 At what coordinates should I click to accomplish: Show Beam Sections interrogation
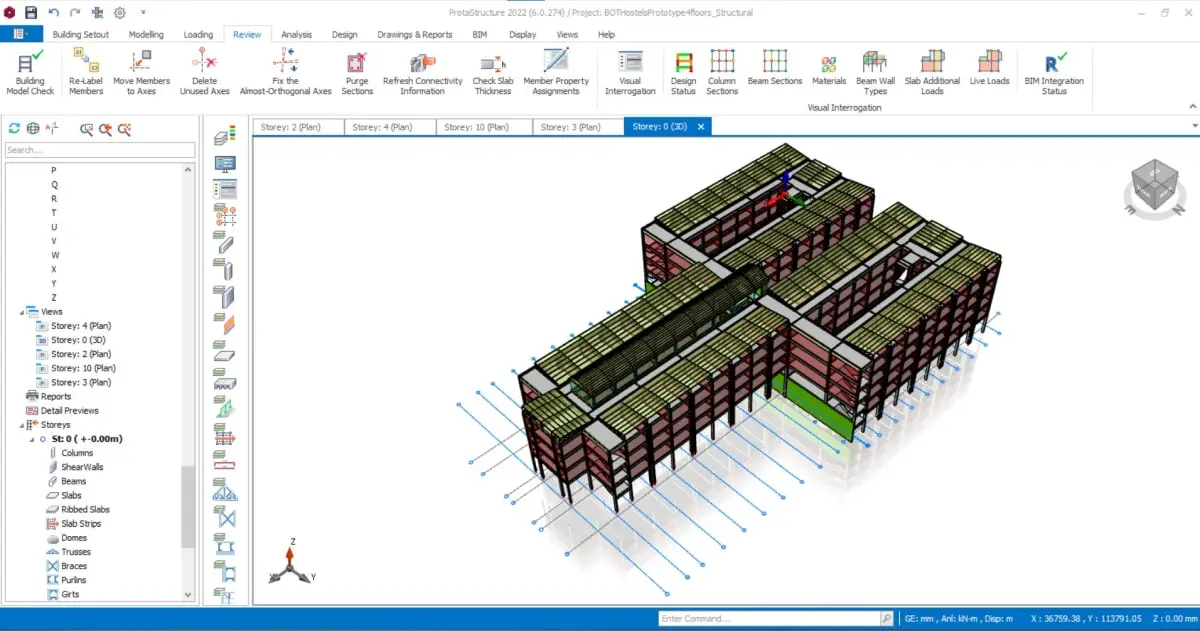pyautogui.click(x=775, y=68)
